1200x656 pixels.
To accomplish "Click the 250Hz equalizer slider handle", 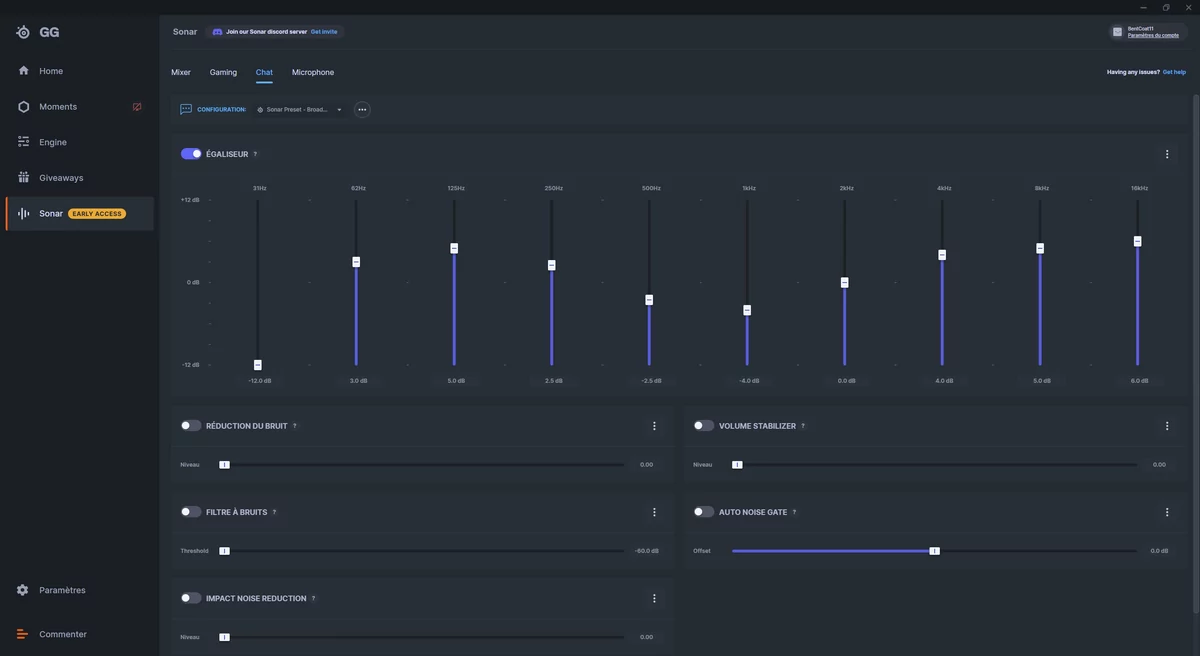I will point(551,265).
